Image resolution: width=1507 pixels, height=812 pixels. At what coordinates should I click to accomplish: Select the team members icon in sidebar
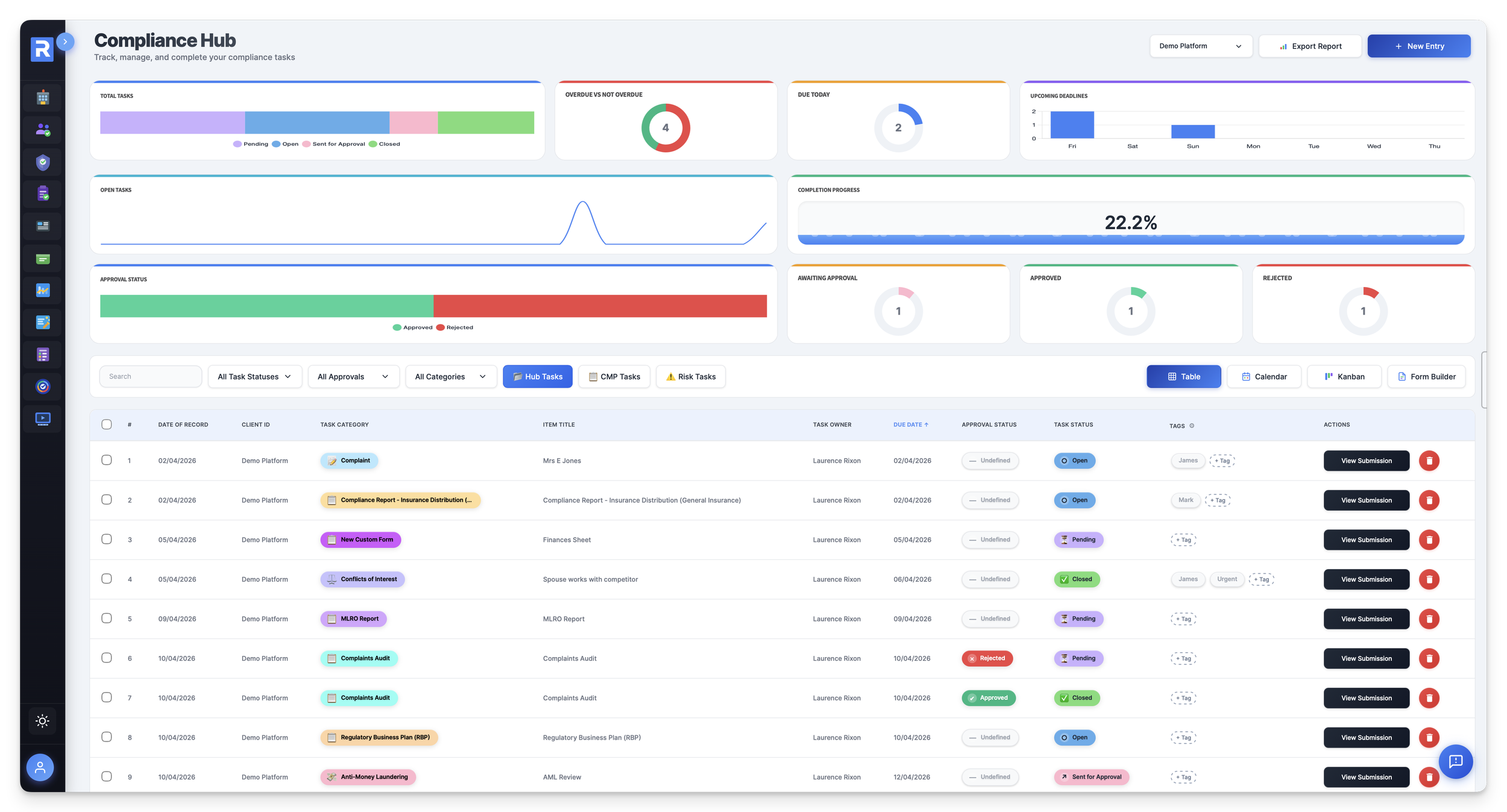(x=42, y=130)
